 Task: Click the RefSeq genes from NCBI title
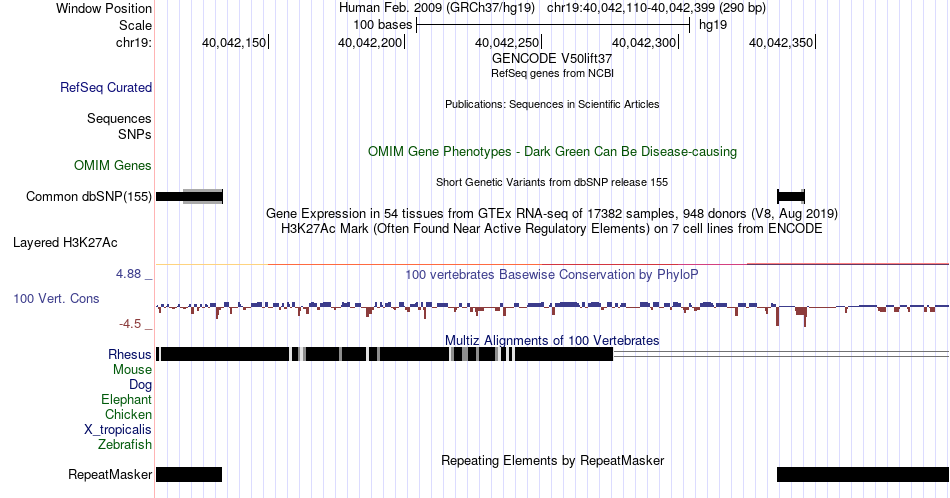552,73
